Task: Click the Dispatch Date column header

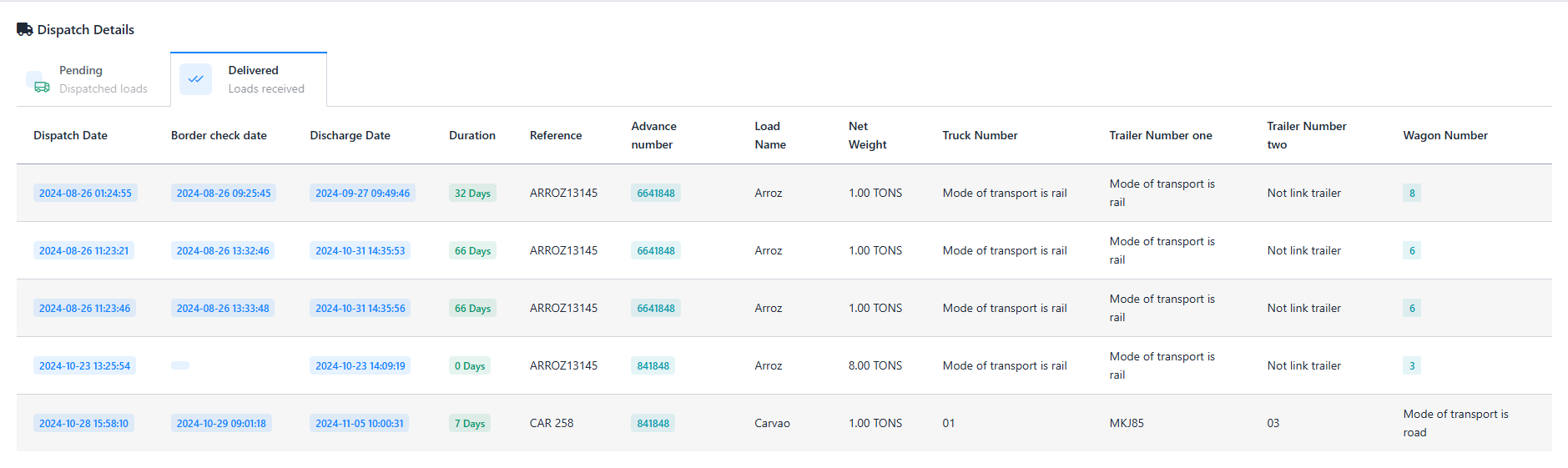Action: tap(70, 135)
